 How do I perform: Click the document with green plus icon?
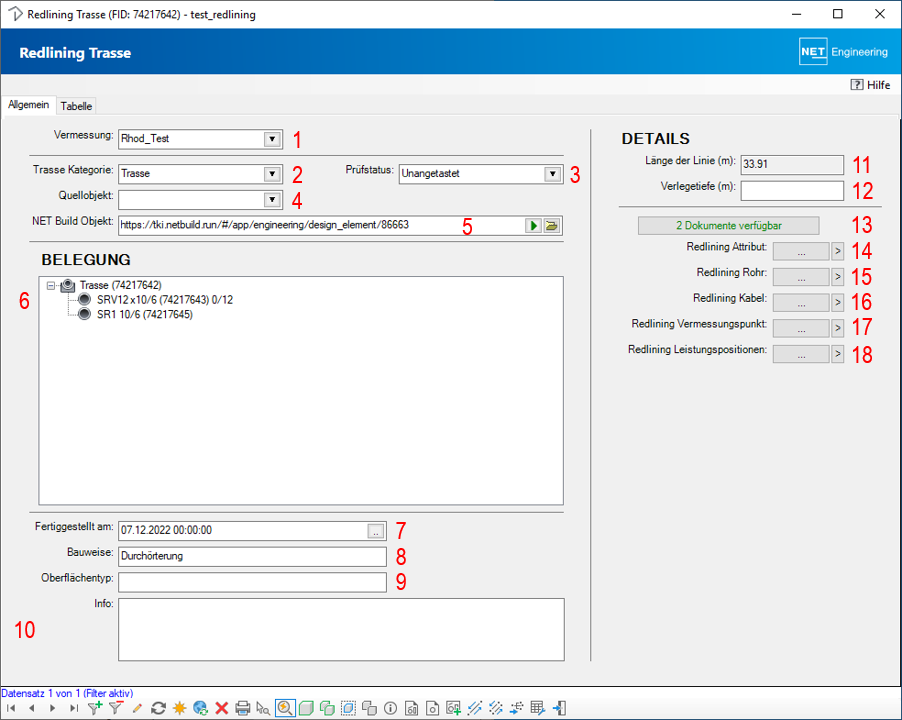click(x=454, y=708)
